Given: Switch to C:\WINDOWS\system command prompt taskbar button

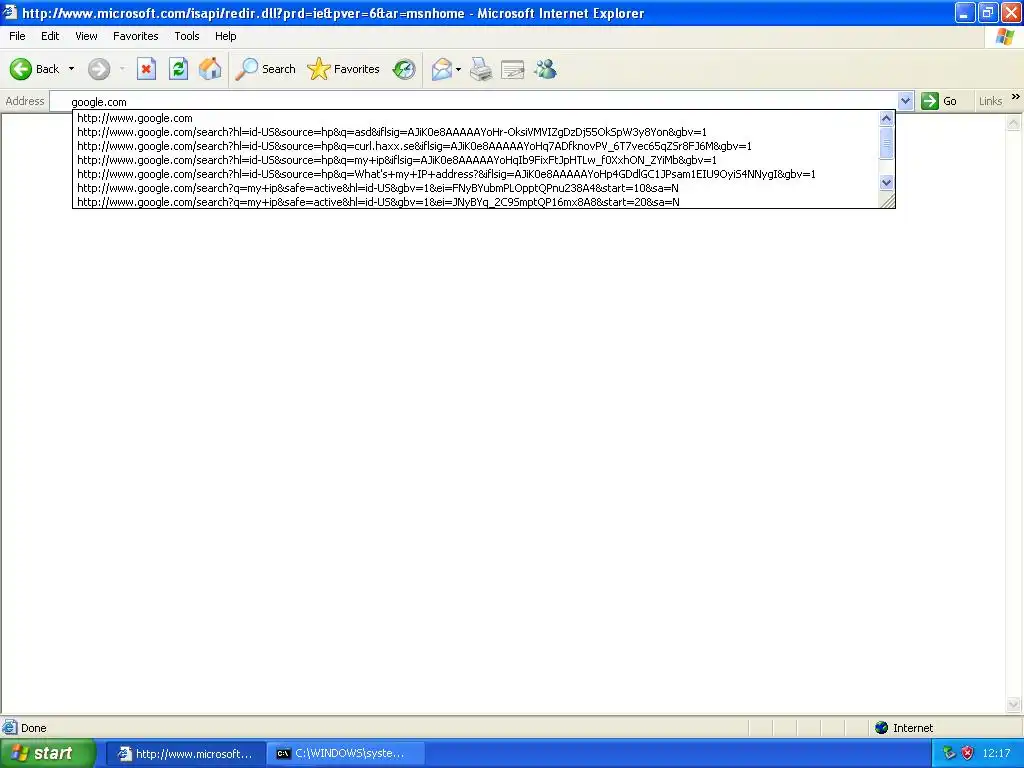Looking at the screenshot, I should 345,754.
